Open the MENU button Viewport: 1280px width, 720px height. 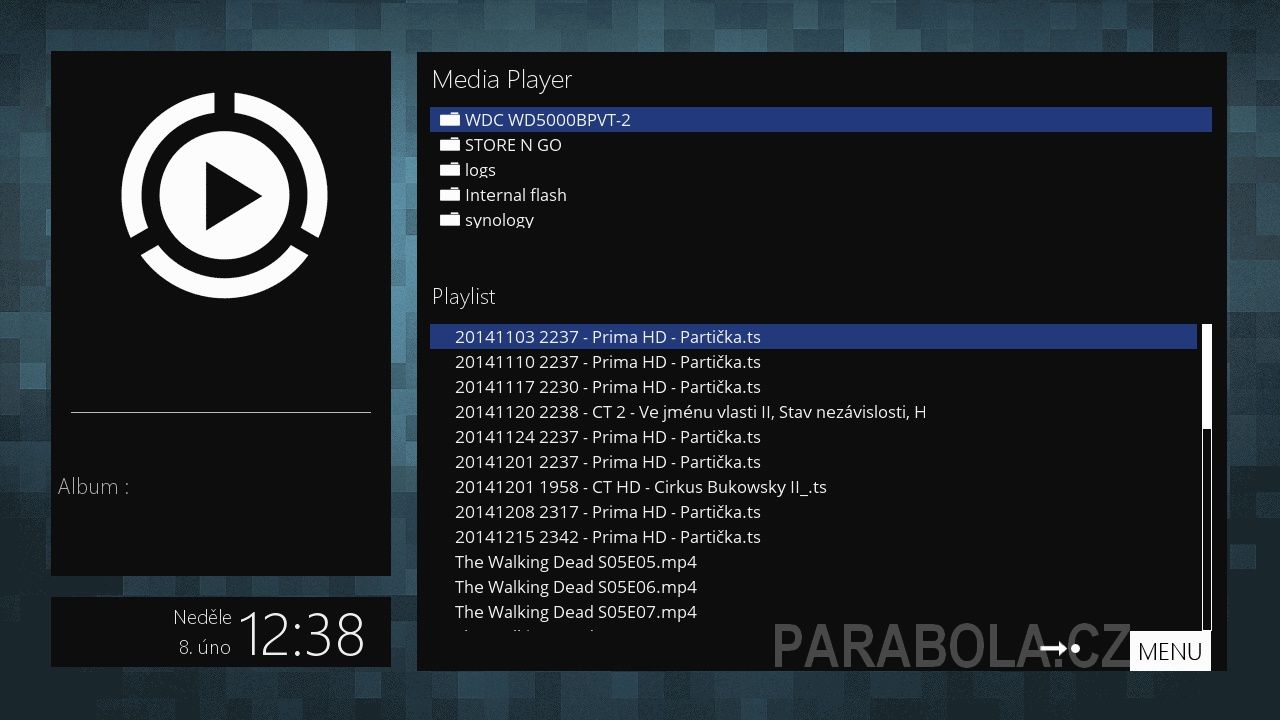click(1170, 651)
